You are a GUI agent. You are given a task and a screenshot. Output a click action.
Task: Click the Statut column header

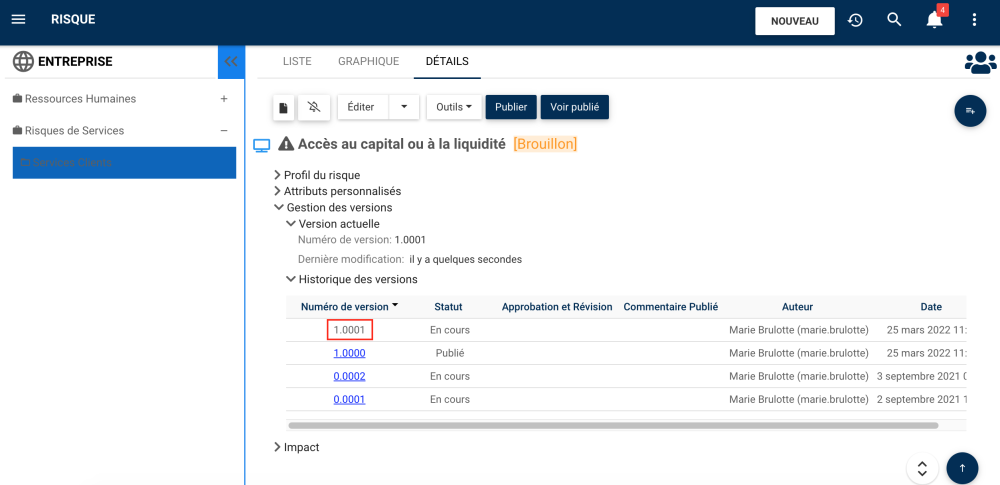448,307
